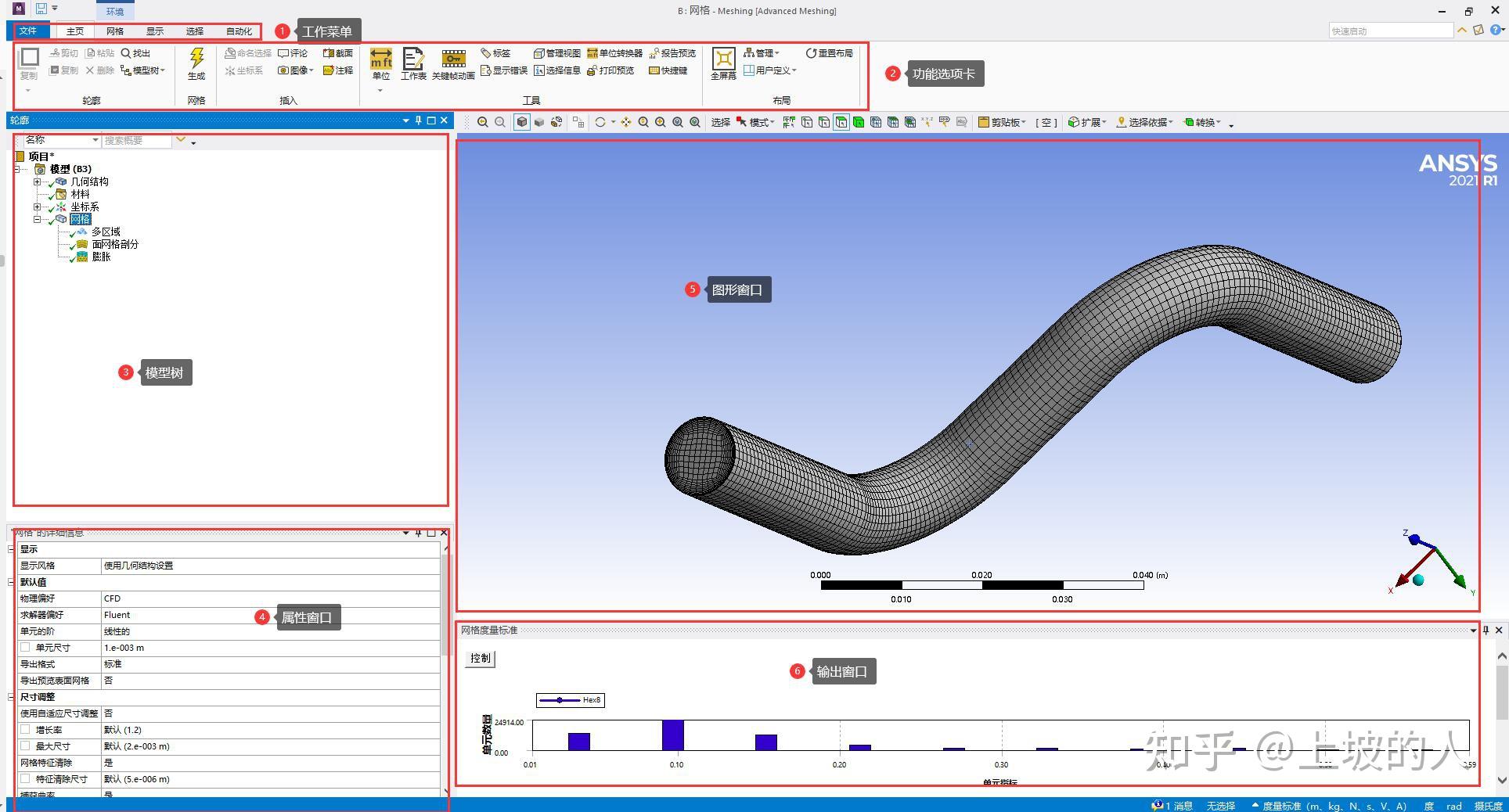Viewport: 1509px width, 812px height.
Task: Expand the 几何结构 tree node
Action: click(x=37, y=181)
